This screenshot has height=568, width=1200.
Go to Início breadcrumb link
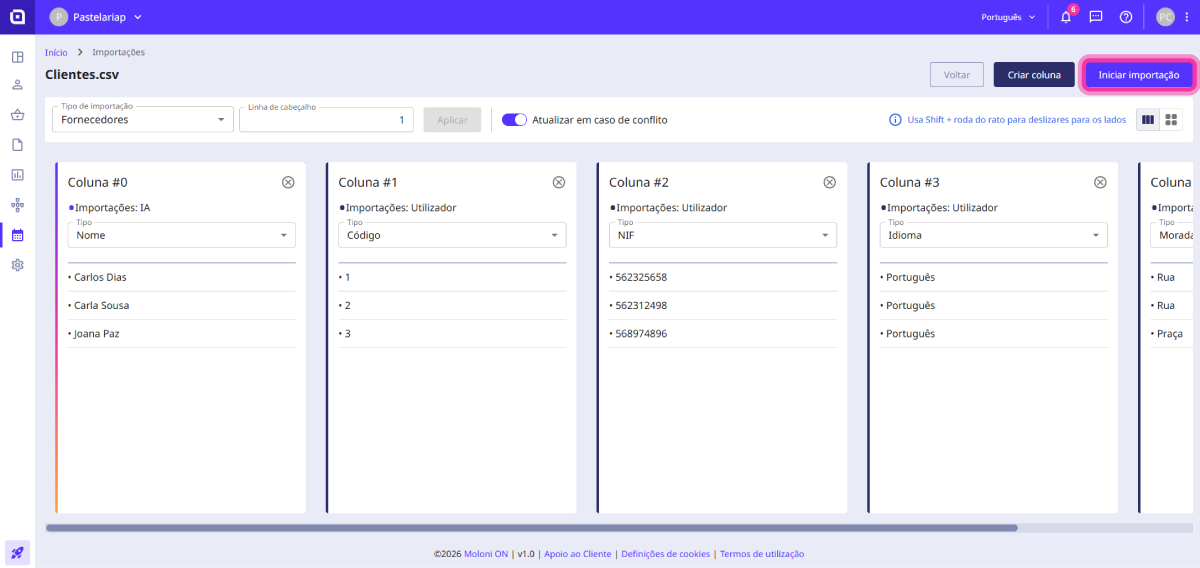(x=56, y=52)
